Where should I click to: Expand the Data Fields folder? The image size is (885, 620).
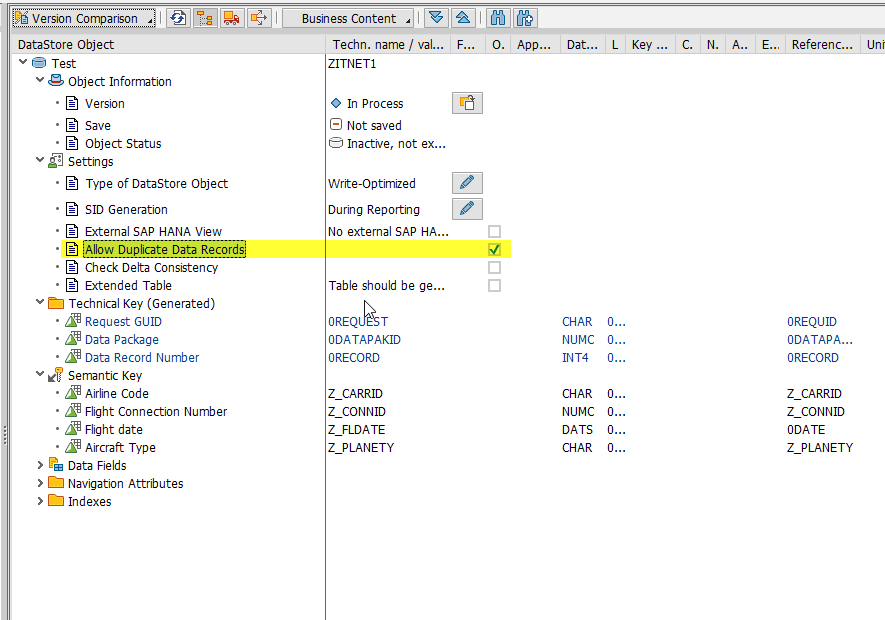pyautogui.click(x=41, y=465)
